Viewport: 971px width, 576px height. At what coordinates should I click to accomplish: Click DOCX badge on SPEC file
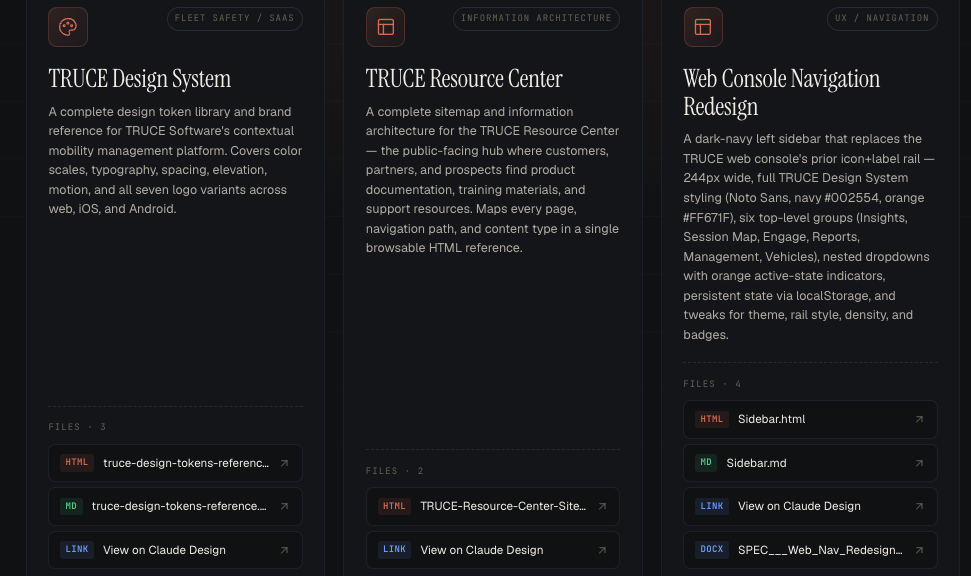tap(712, 549)
